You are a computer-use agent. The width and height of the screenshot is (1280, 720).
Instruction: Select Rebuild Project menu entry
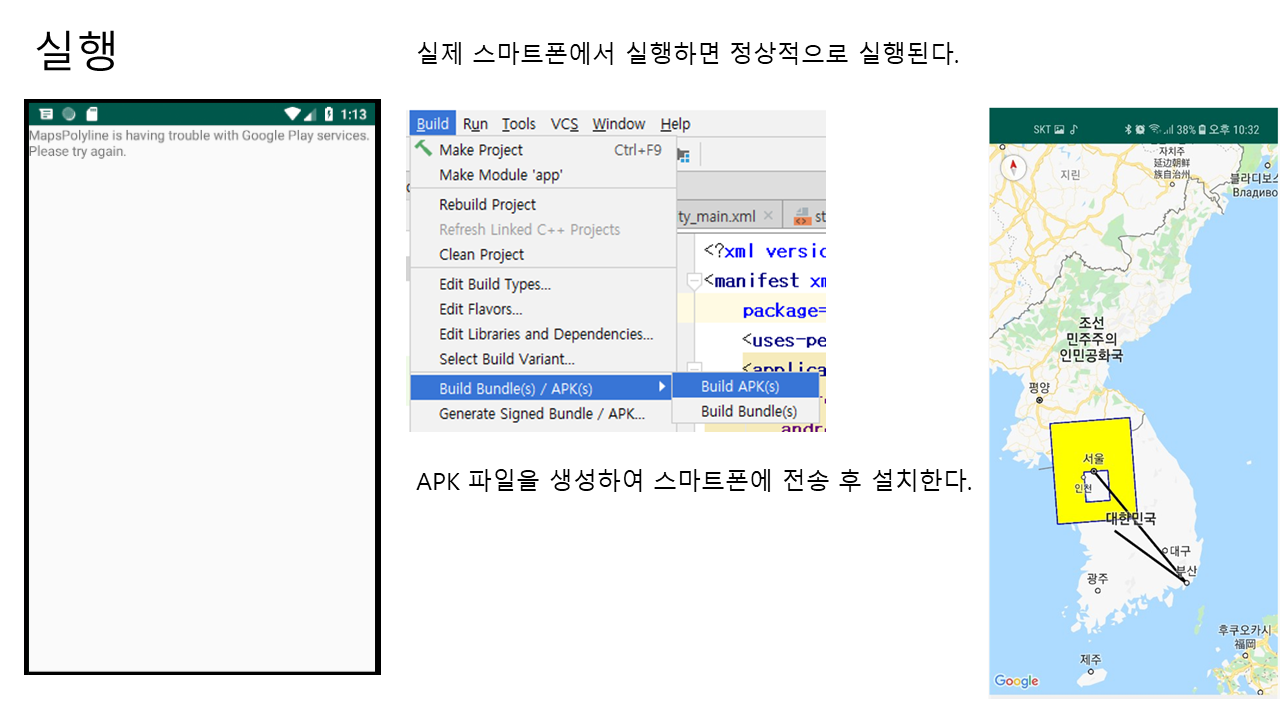(x=487, y=205)
